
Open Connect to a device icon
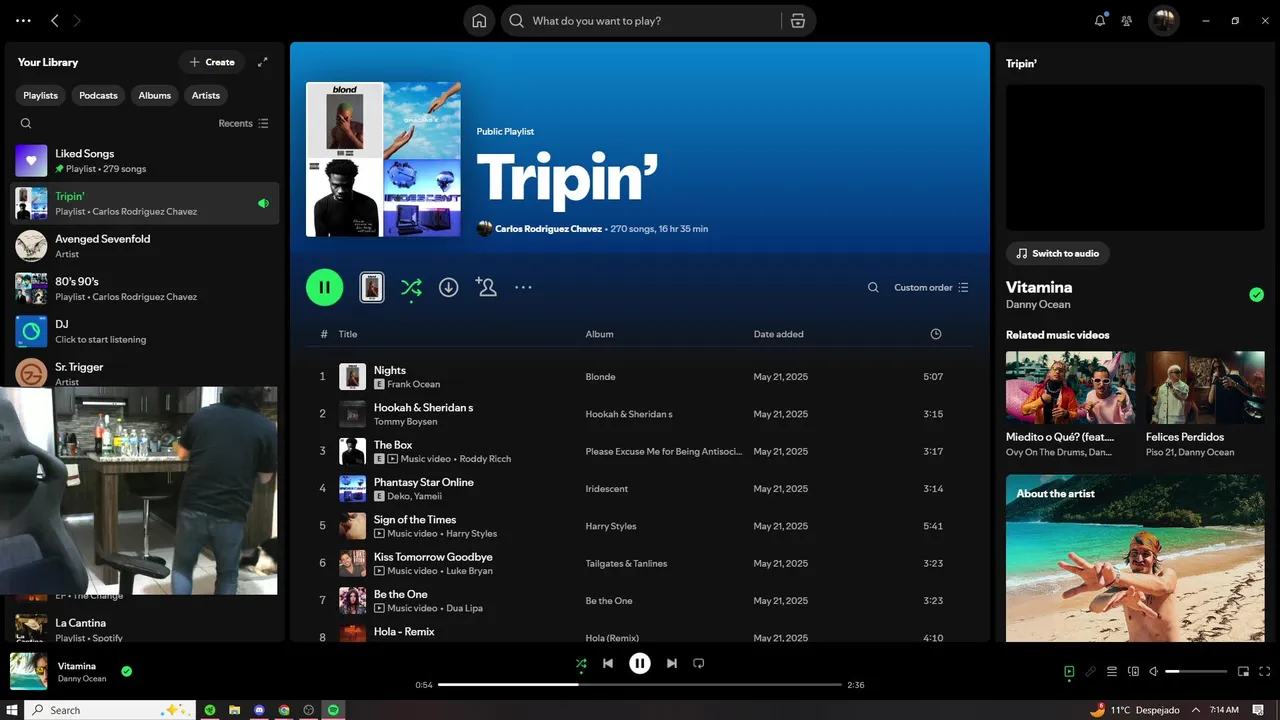point(1133,671)
